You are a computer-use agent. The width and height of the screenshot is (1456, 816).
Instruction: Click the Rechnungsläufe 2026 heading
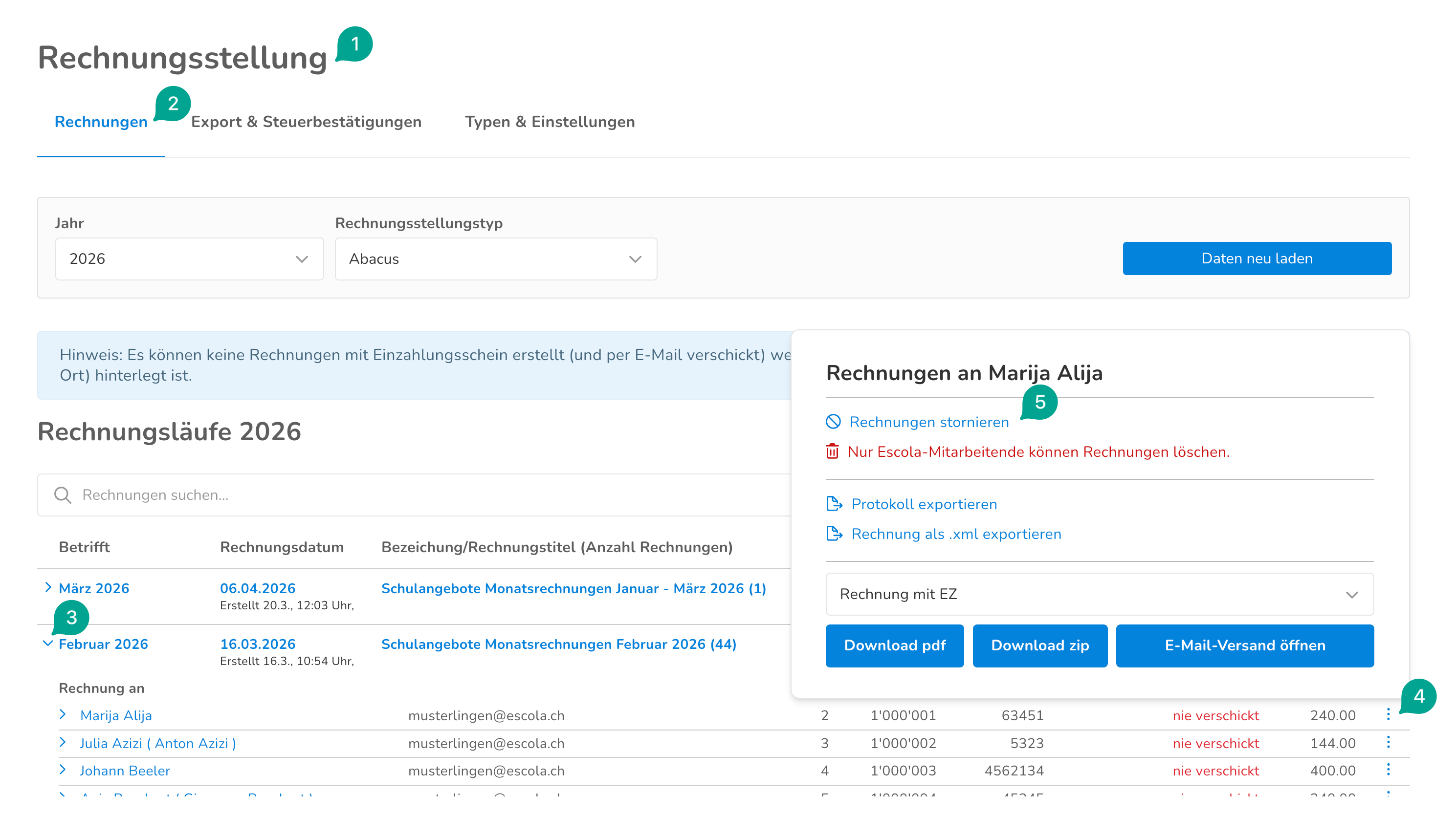pyautogui.click(x=170, y=432)
